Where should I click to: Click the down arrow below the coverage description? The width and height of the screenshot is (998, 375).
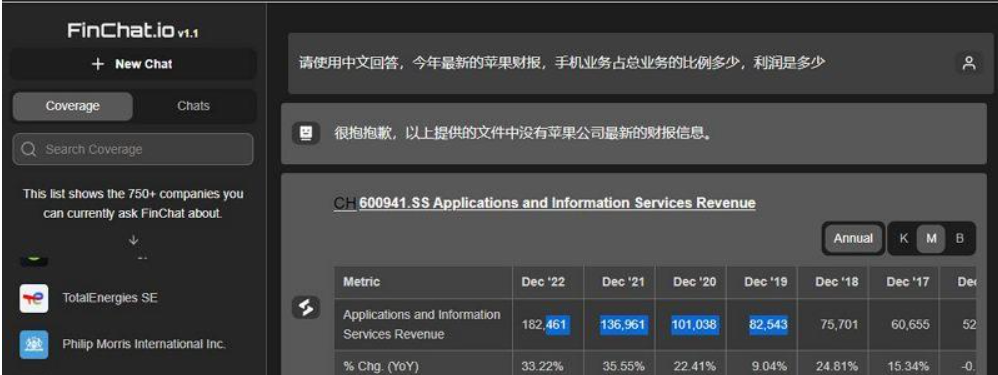[133, 240]
